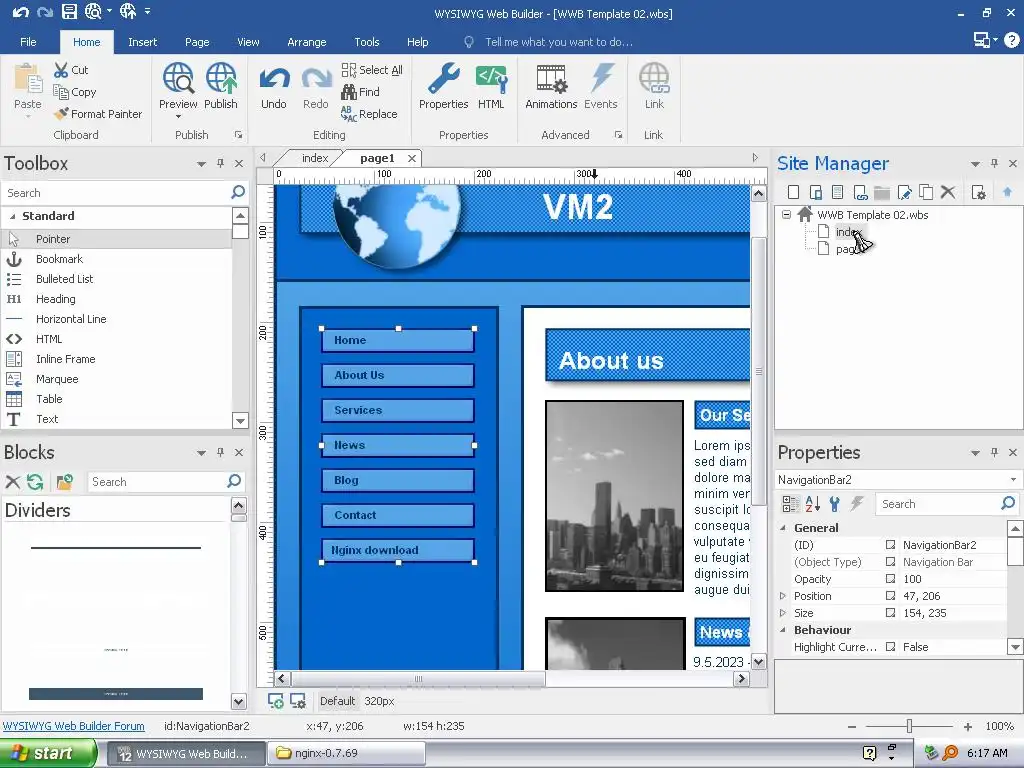Click refresh icon in Blocks panel

coord(35,482)
